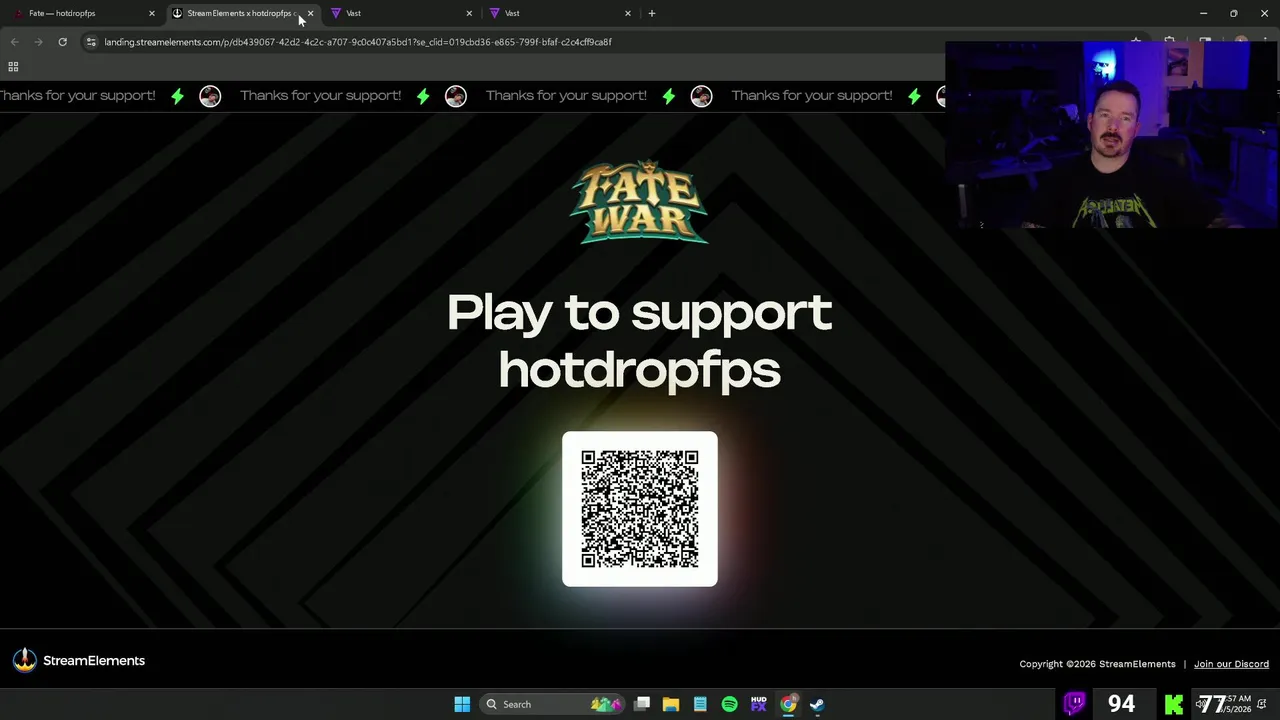The height and width of the screenshot is (720, 1280).
Task: Open a new browser tab
Action: coord(652,13)
